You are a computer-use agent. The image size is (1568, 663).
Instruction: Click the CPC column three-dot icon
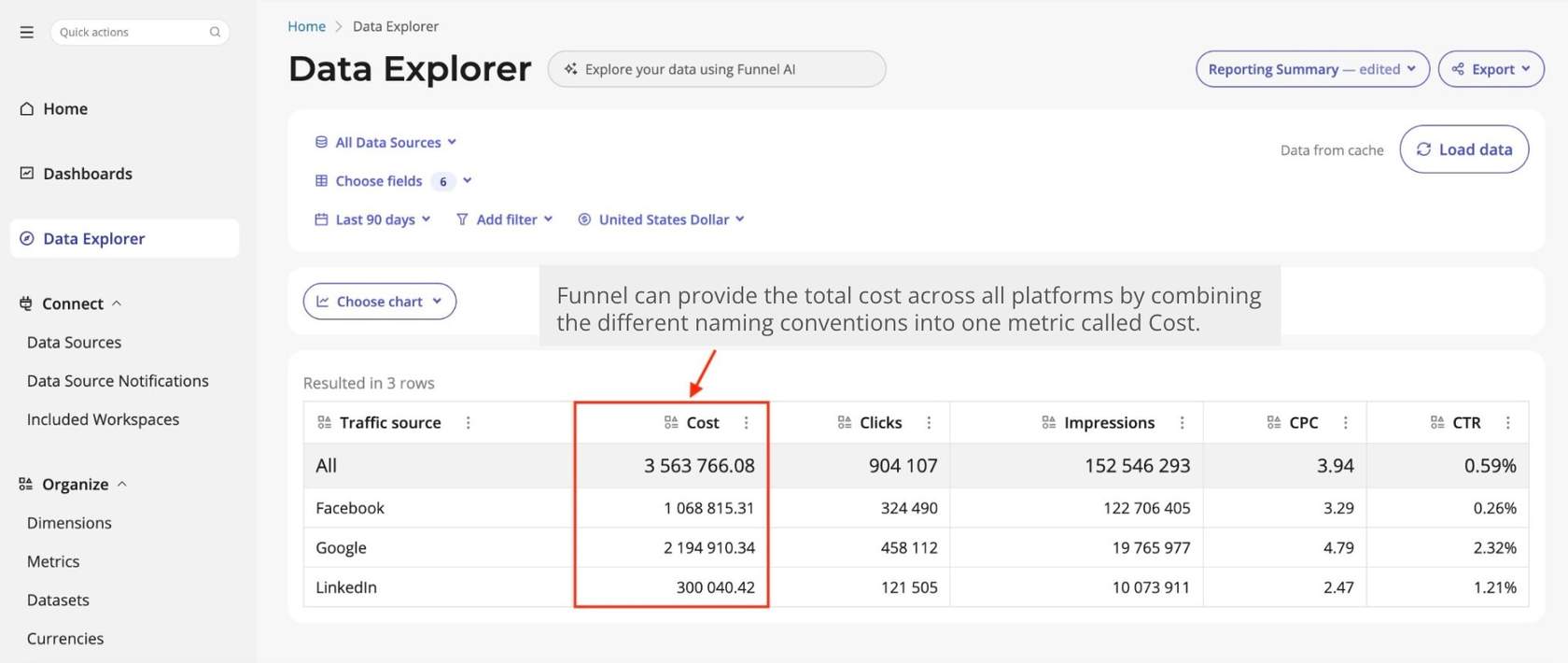(x=1345, y=423)
